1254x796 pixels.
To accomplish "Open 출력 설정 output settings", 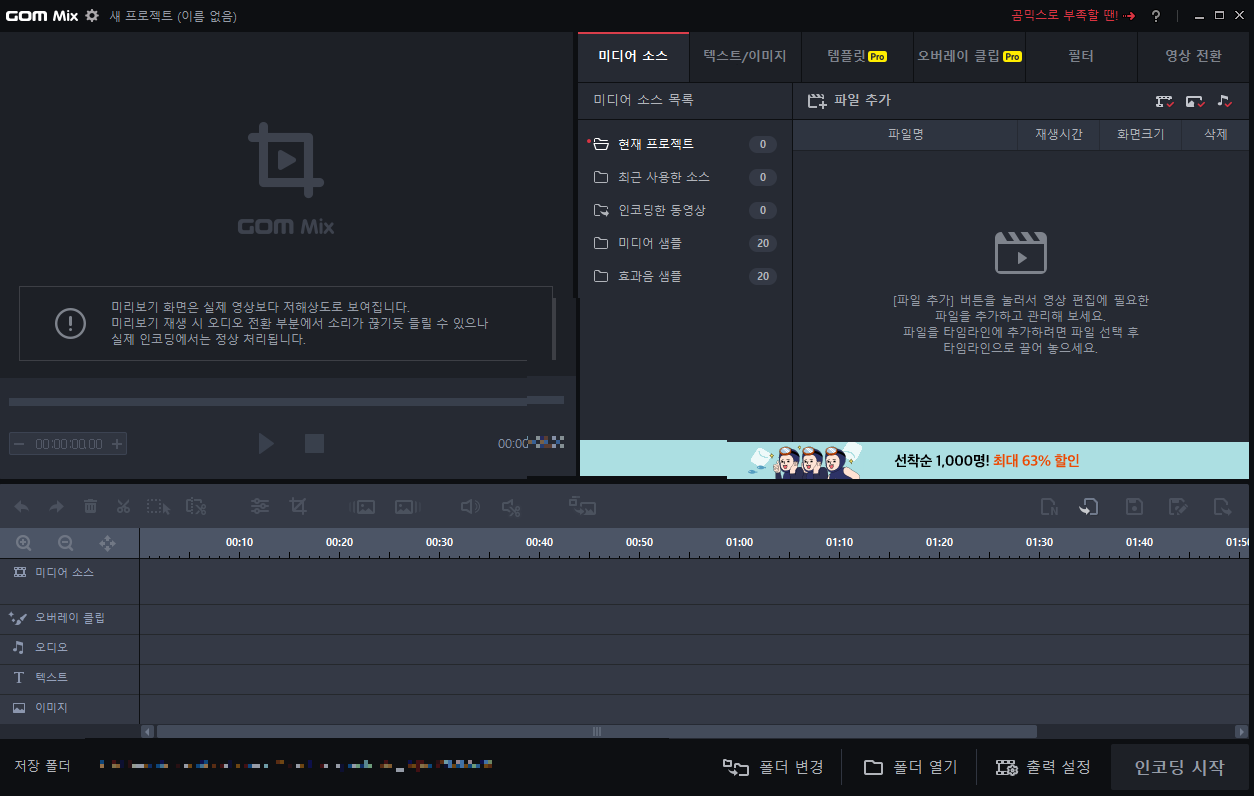I will point(1043,767).
